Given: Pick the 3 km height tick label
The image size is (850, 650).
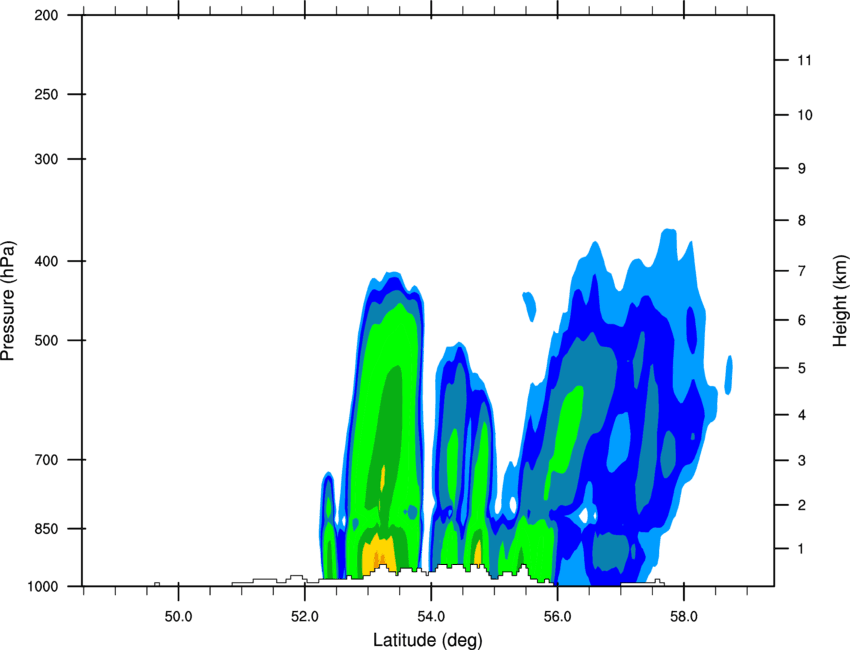Looking at the screenshot, I should point(802,461).
